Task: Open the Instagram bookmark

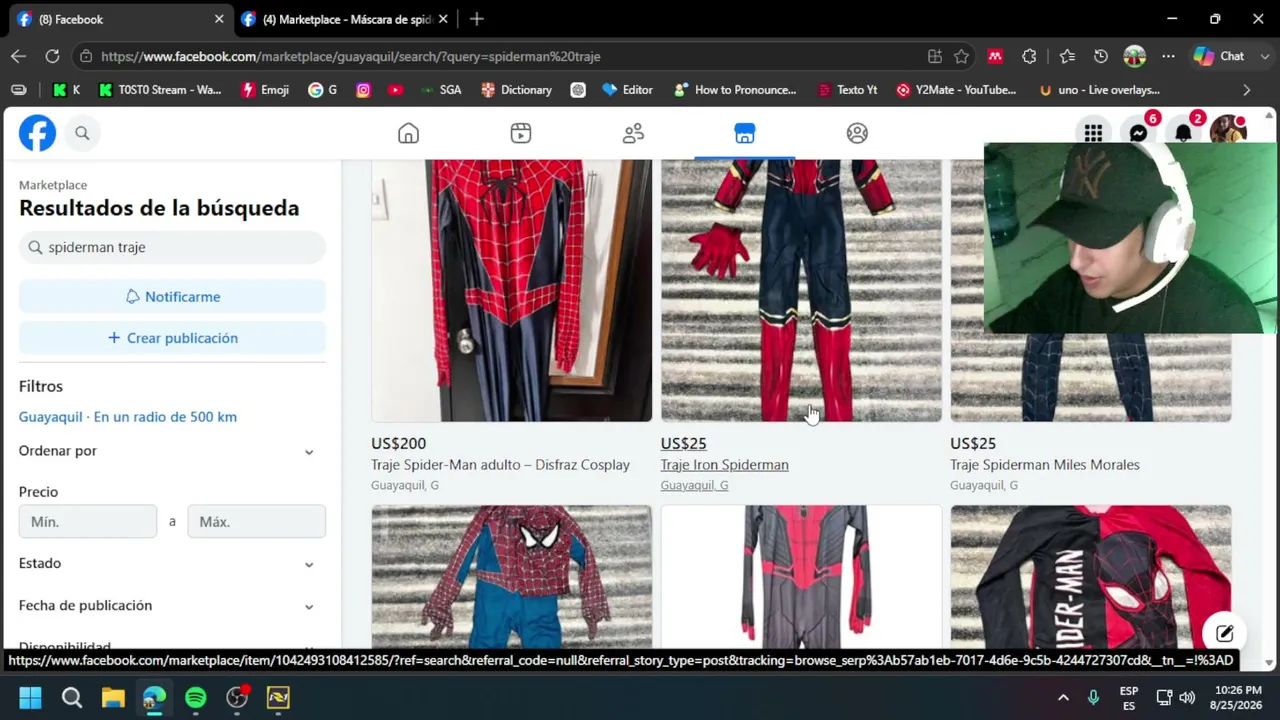Action: click(363, 90)
